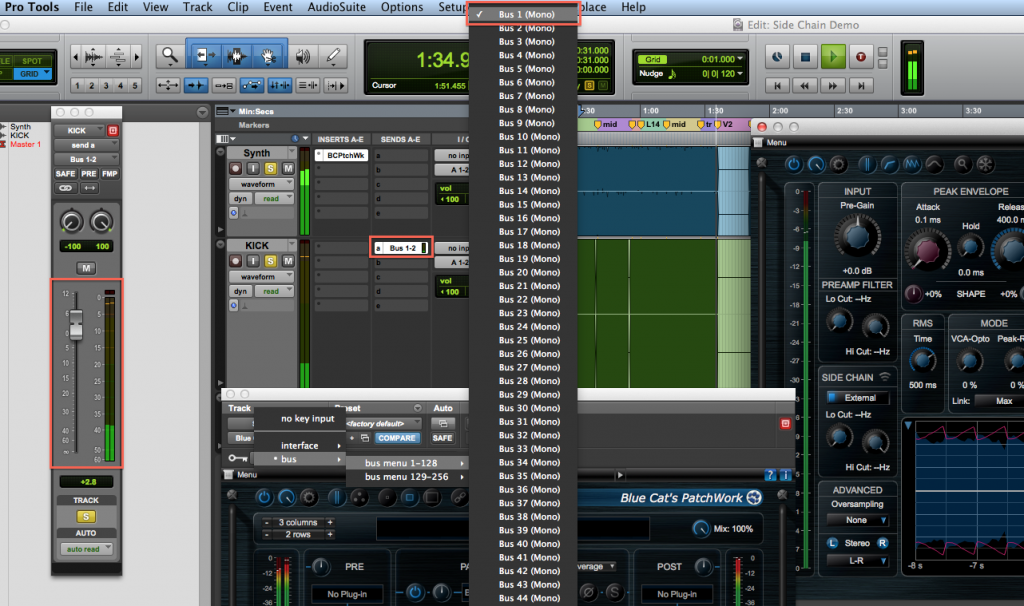This screenshot has width=1024, height=606.
Task: Solo the Synth track
Action: (x=270, y=168)
